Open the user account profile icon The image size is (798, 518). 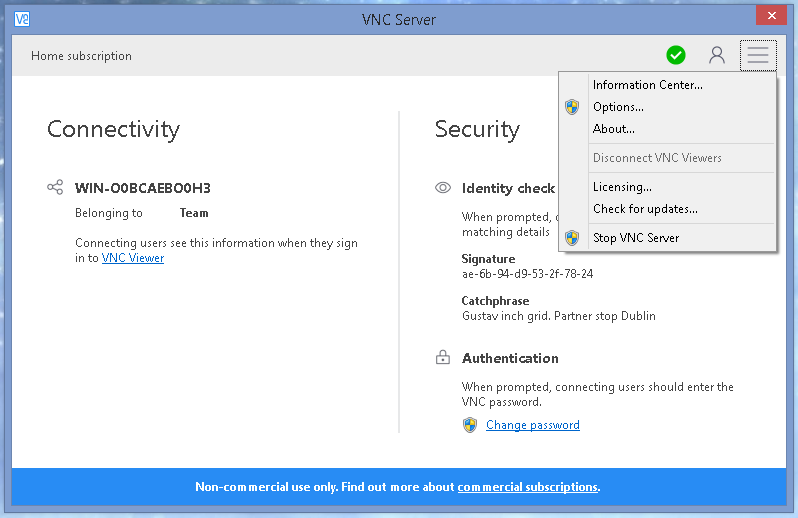(716, 55)
